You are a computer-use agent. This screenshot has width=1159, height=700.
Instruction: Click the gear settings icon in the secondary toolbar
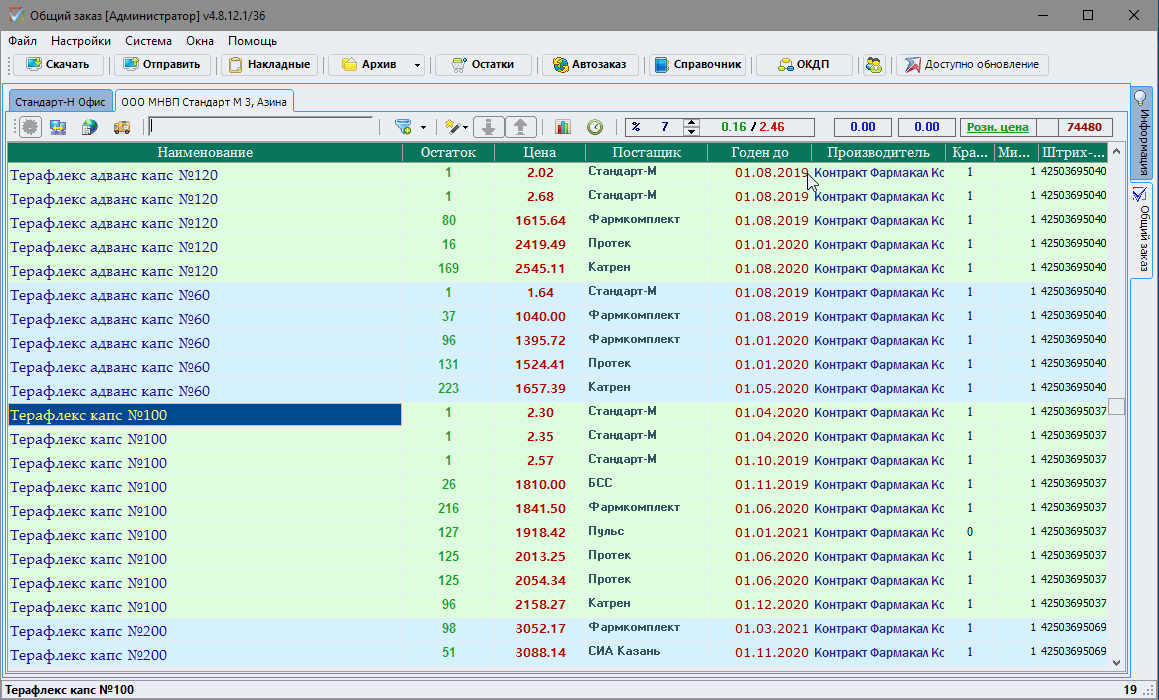(x=30, y=127)
